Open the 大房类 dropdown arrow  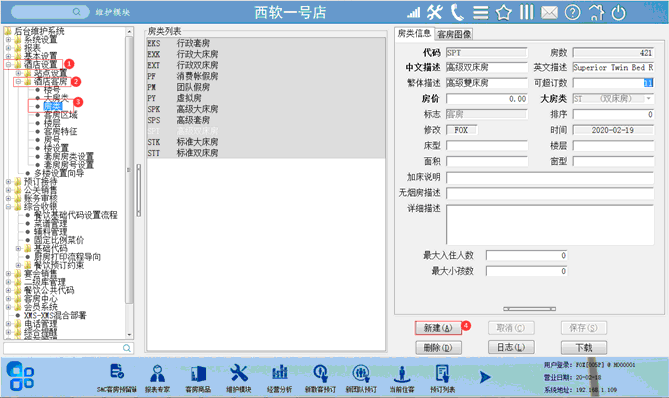[x=649, y=99]
